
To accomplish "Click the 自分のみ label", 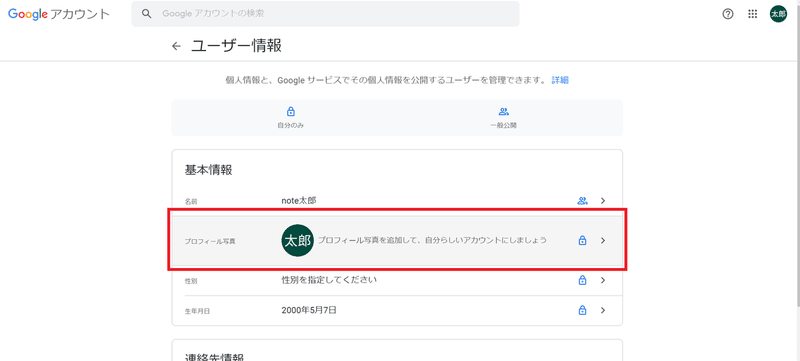I will point(291,125).
